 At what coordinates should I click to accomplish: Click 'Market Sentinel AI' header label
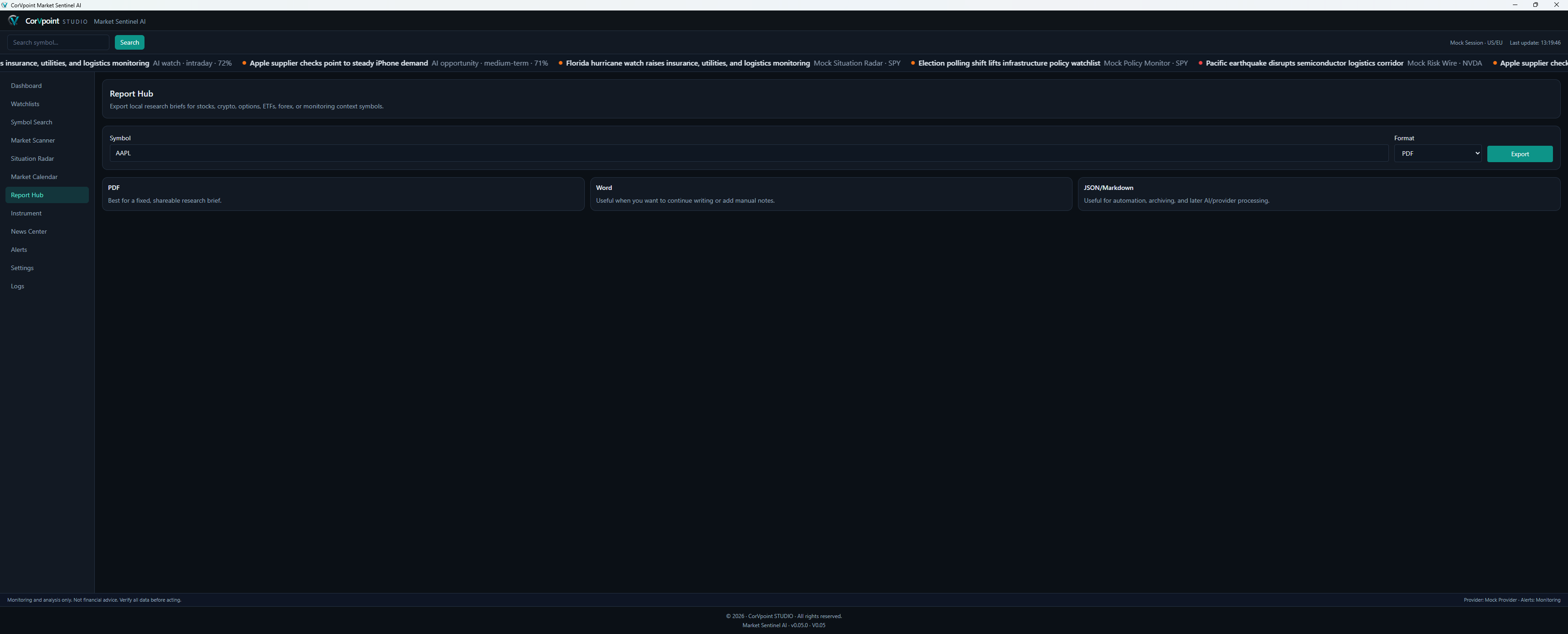point(120,21)
